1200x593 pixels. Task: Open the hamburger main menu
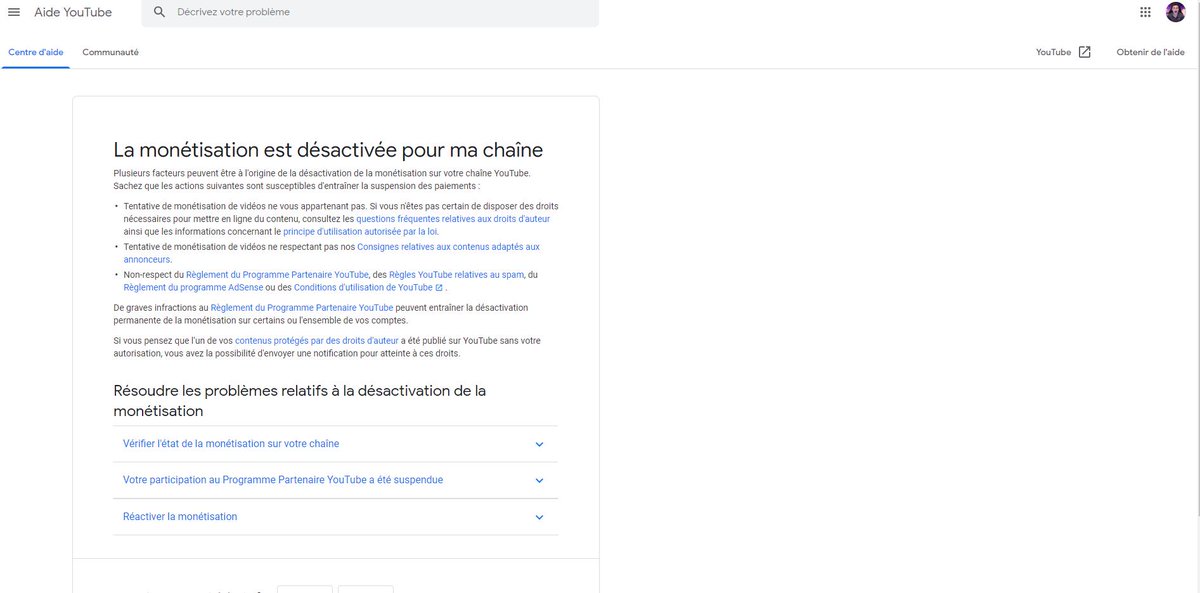tap(14, 12)
